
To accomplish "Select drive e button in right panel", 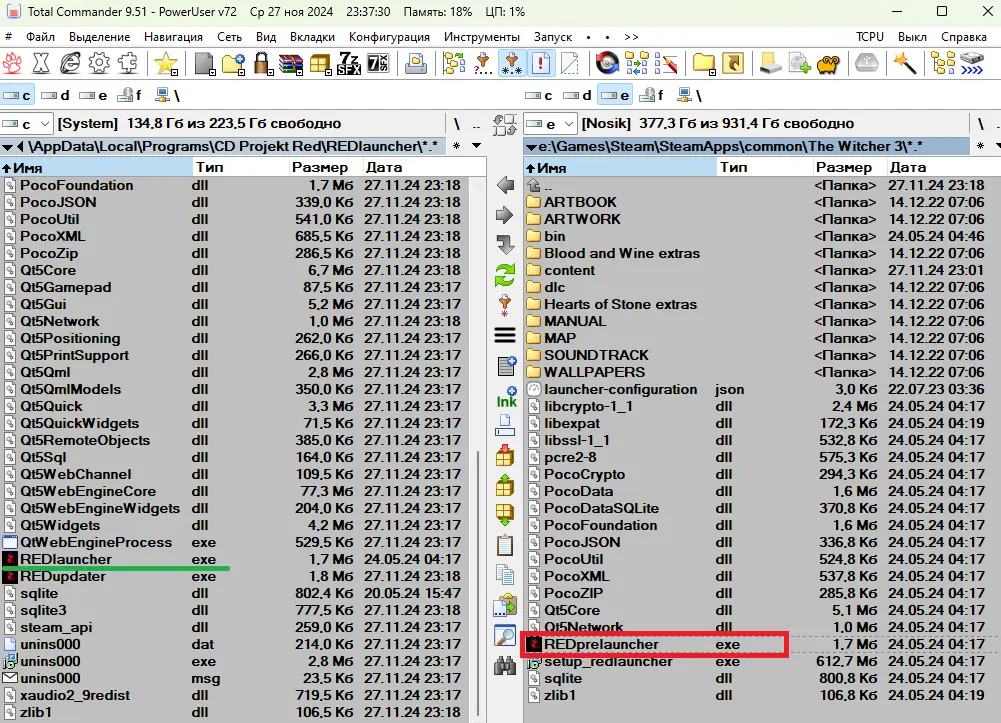I will point(615,95).
